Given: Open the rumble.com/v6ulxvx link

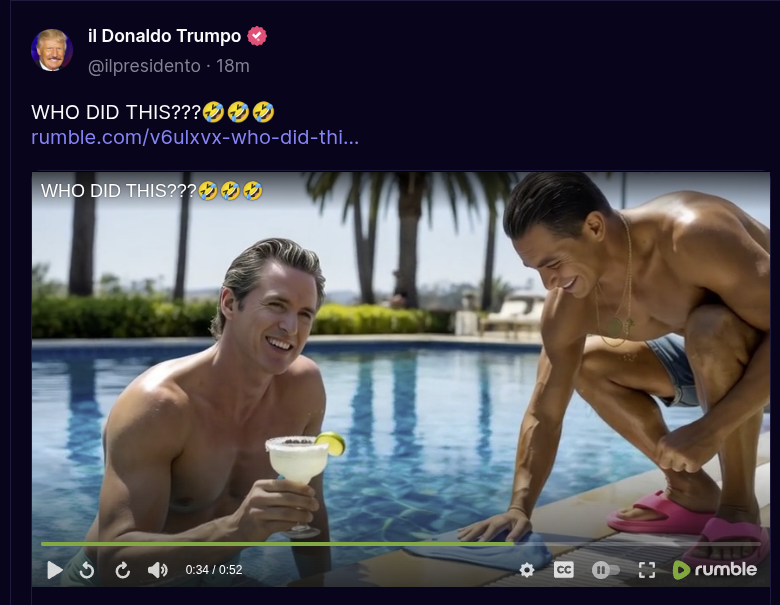Looking at the screenshot, I should [195, 137].
